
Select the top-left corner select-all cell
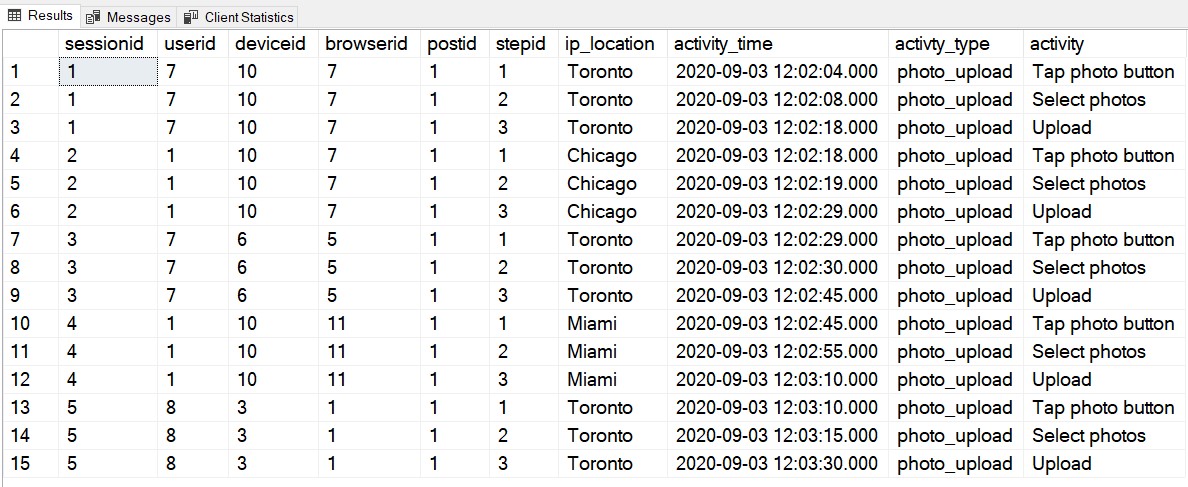28,44
